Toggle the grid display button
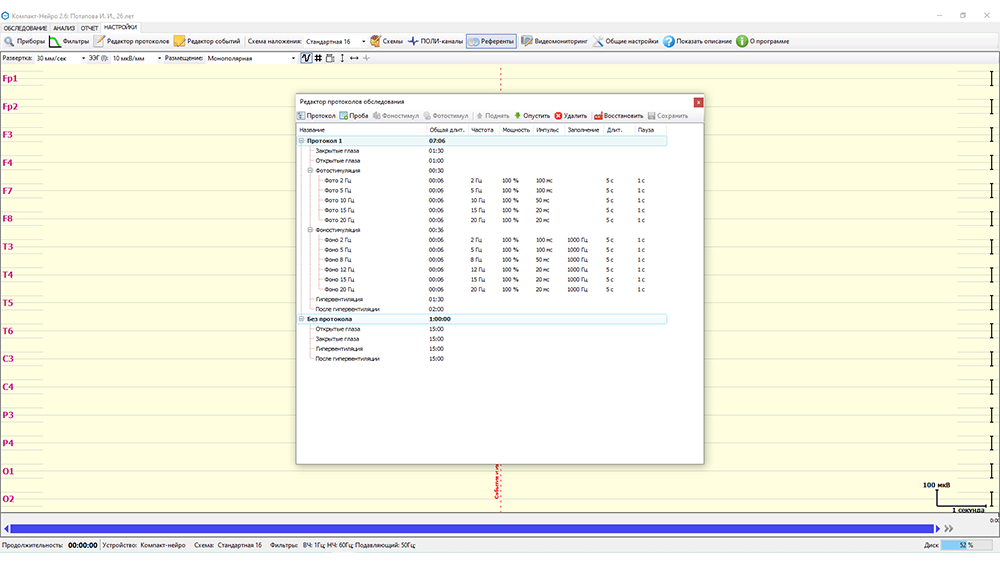This screenshot has height=563, width=1000. click(318, 58)
